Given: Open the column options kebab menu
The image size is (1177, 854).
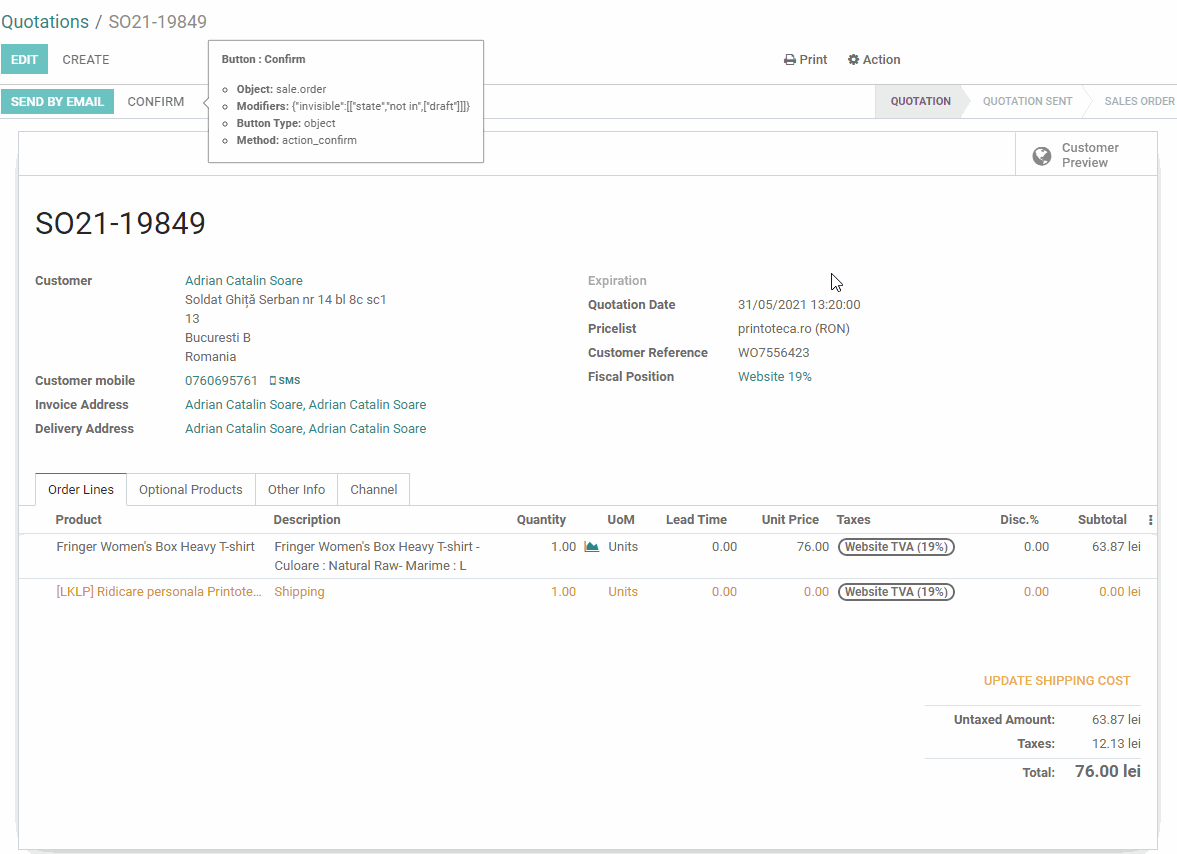Looking at the screenshot, I should point(1150,520).
